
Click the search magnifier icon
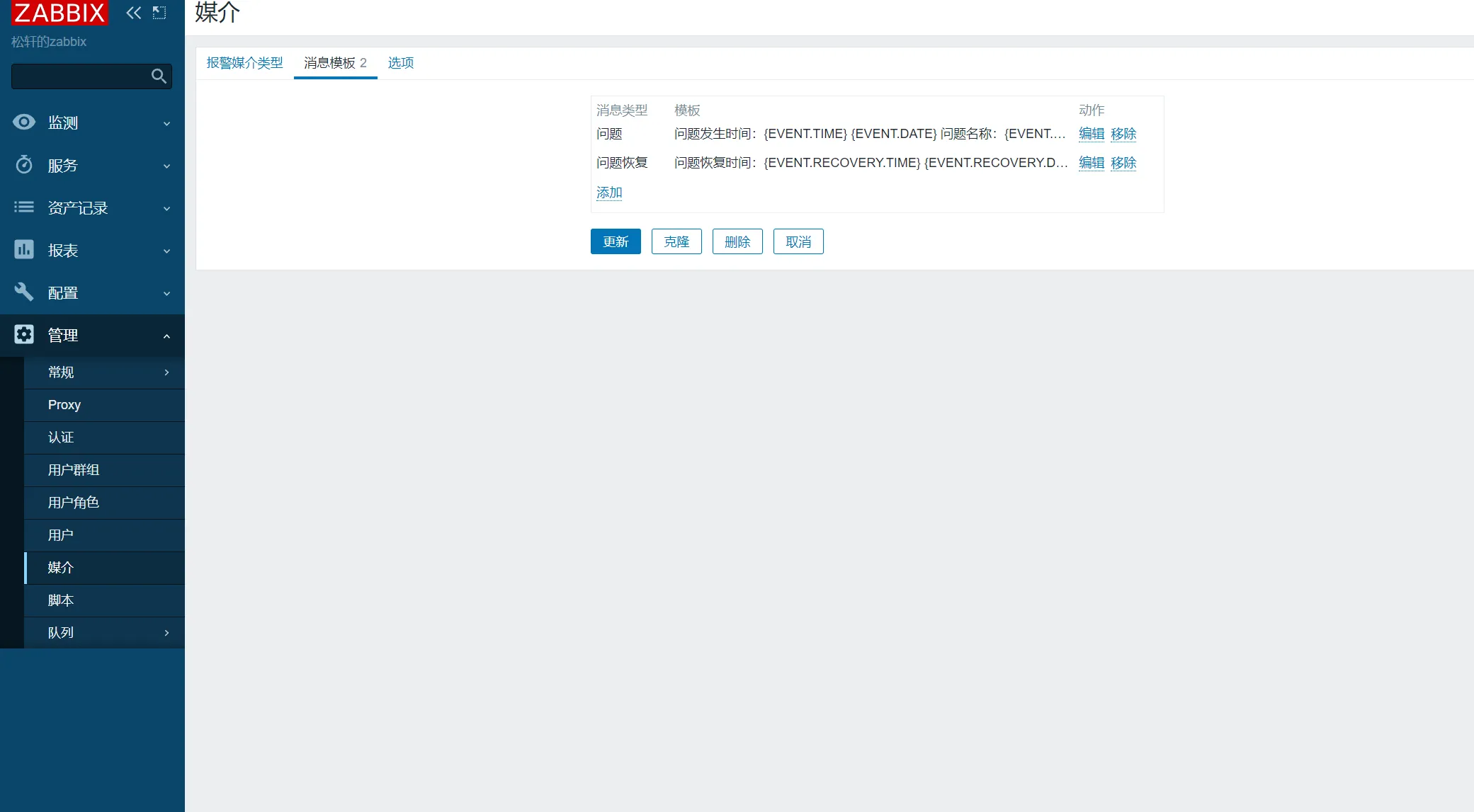(159, 76)
